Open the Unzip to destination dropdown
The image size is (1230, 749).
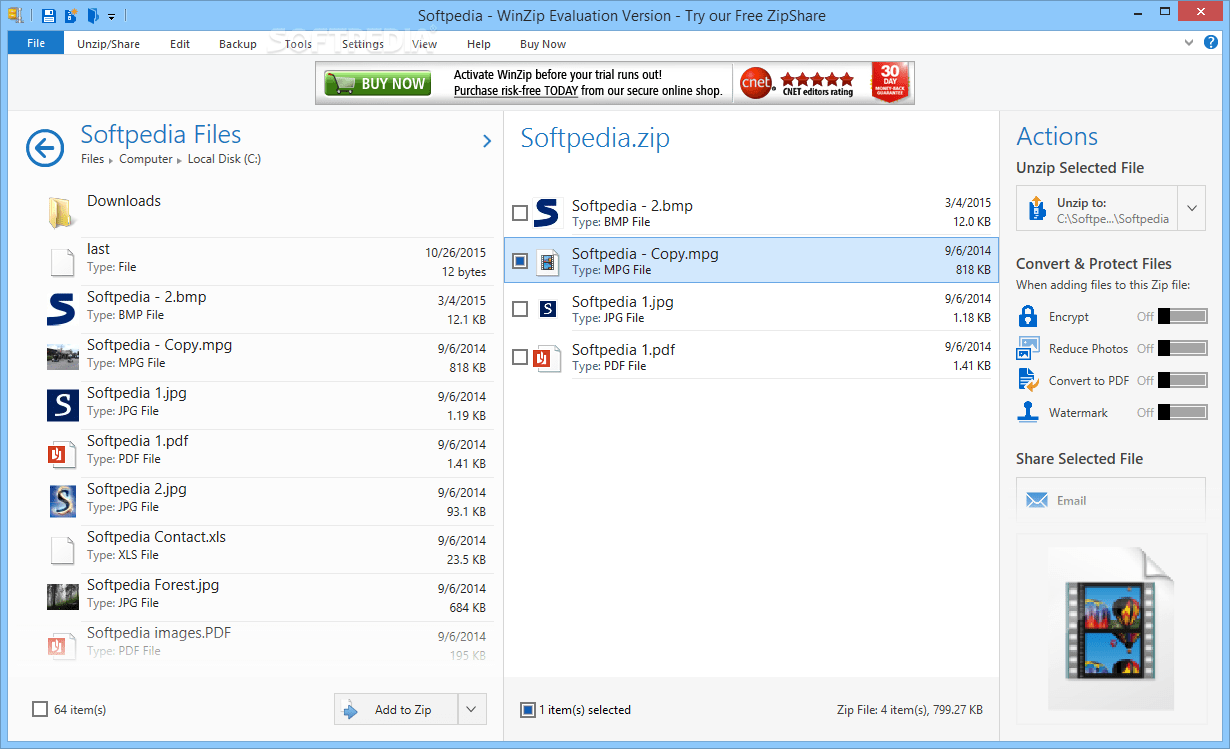click(1191, 207)
